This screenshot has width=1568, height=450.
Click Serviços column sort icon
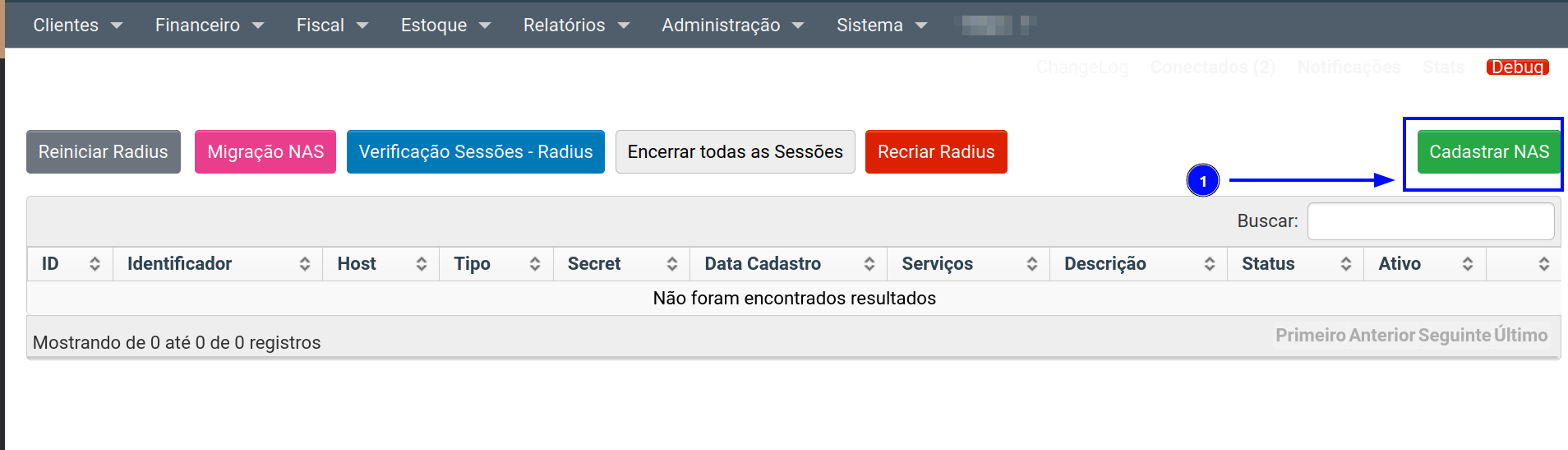[1031, 264]
